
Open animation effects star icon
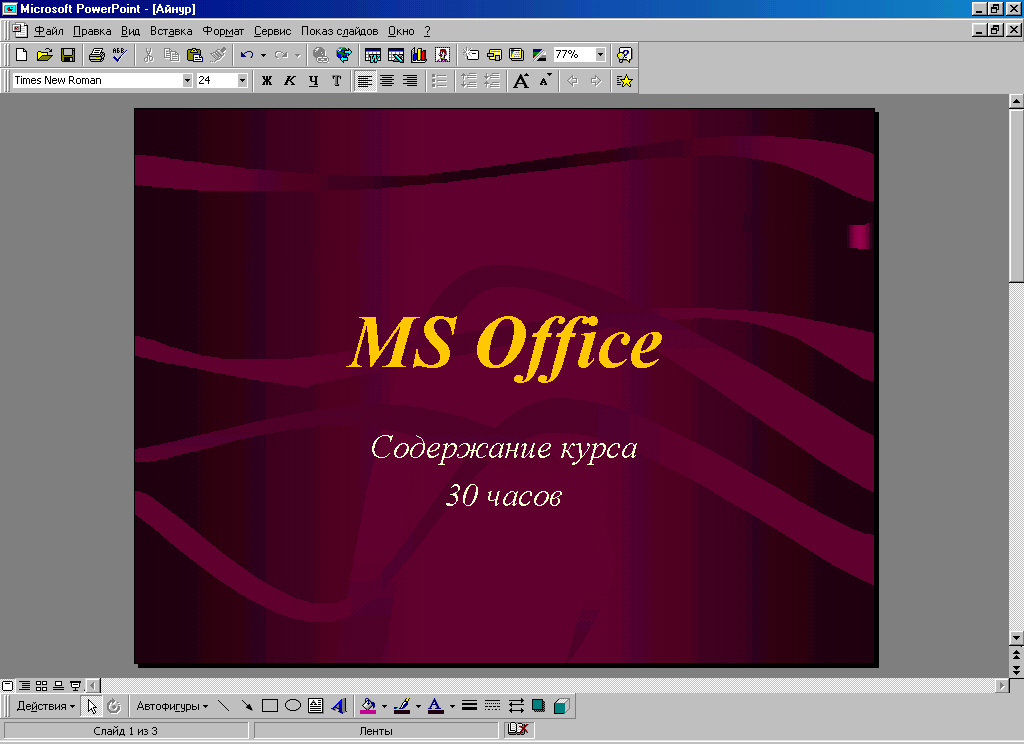coord(624,80)
